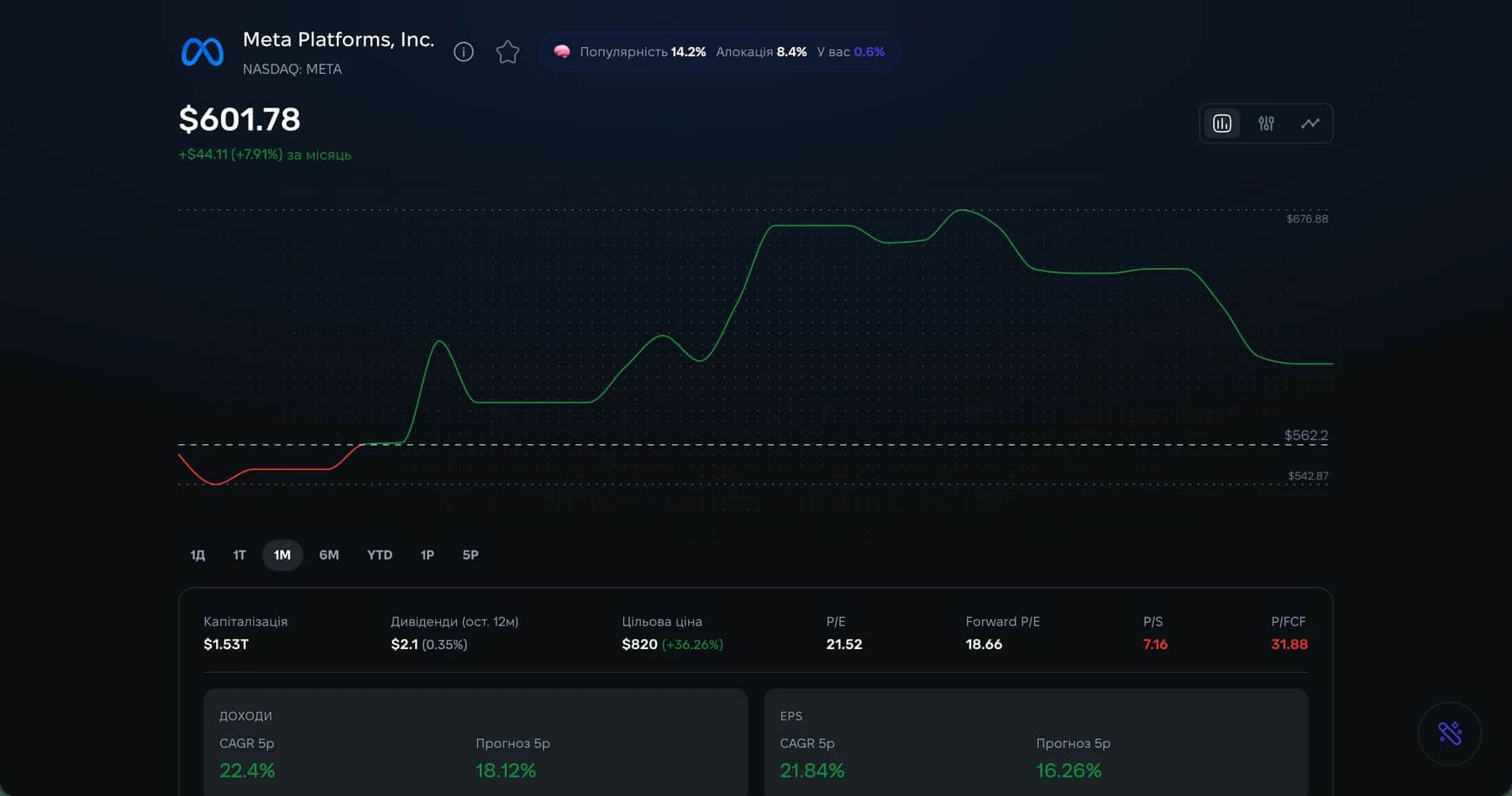Select the 1М time range
Image resolution: width=1512 pixels, height=796 pixels.
282,555
